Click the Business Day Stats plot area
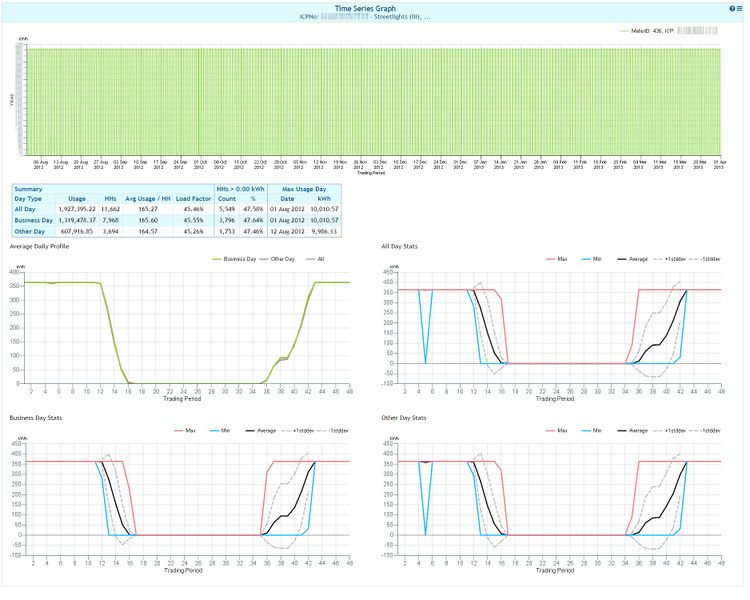The height and width of the screenshot is (600, 750). (187, 499)
